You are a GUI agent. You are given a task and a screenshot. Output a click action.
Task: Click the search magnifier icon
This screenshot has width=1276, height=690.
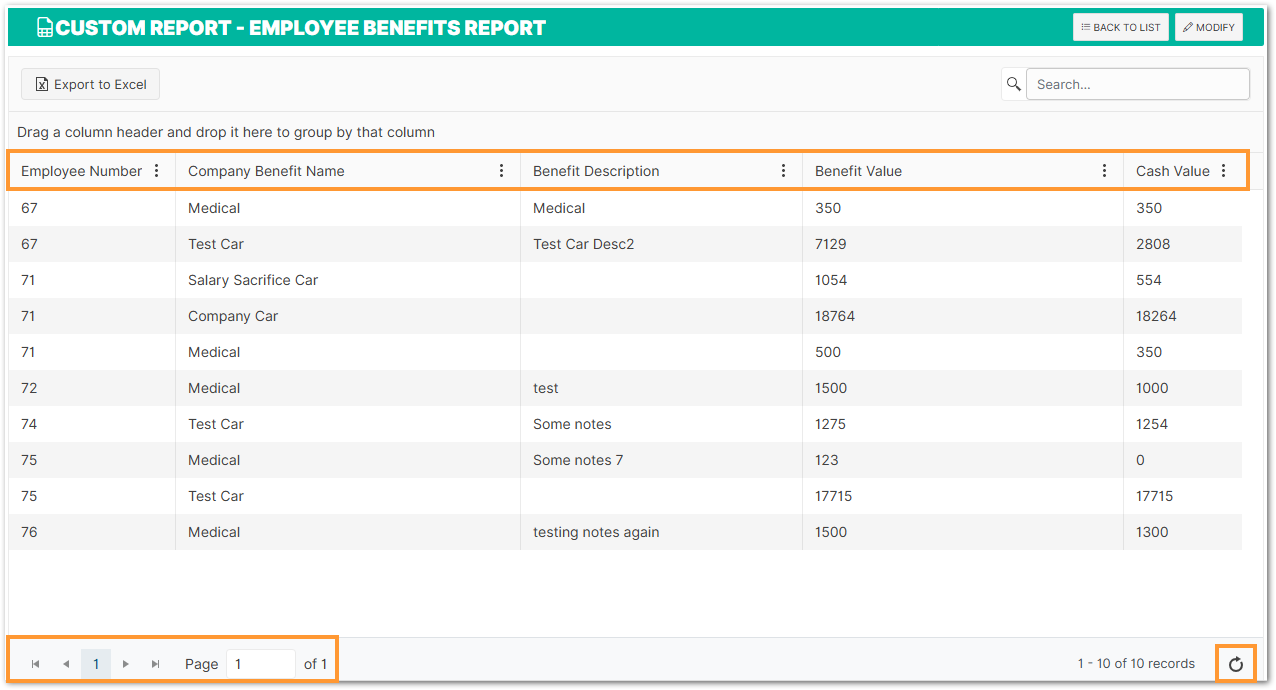1014,84
